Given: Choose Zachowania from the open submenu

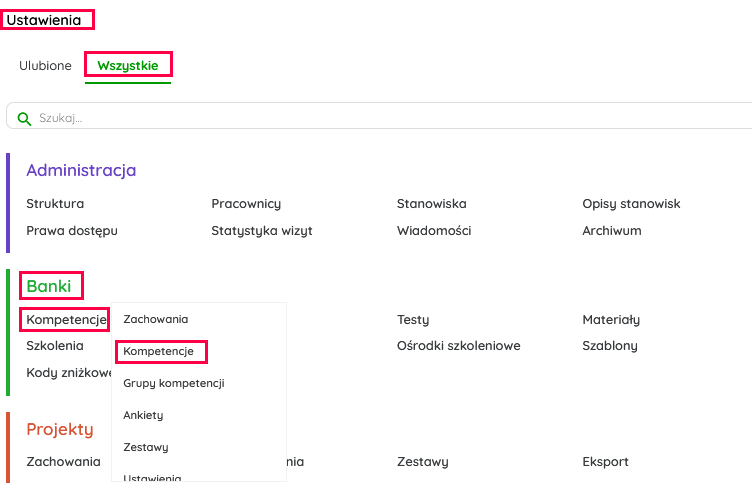Looking at the screenshot, I should click(156, 319).
